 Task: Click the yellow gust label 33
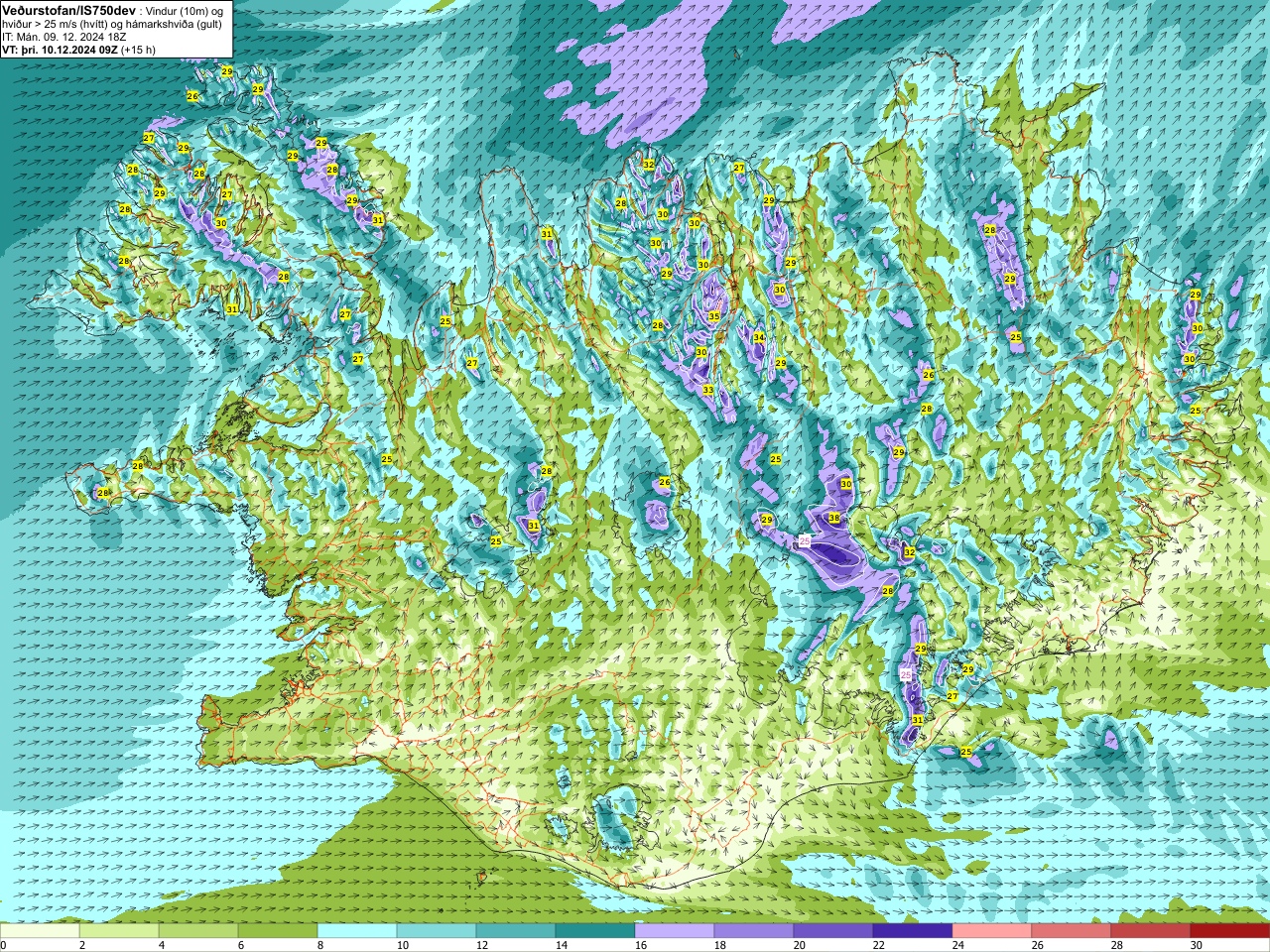point(708,390)
